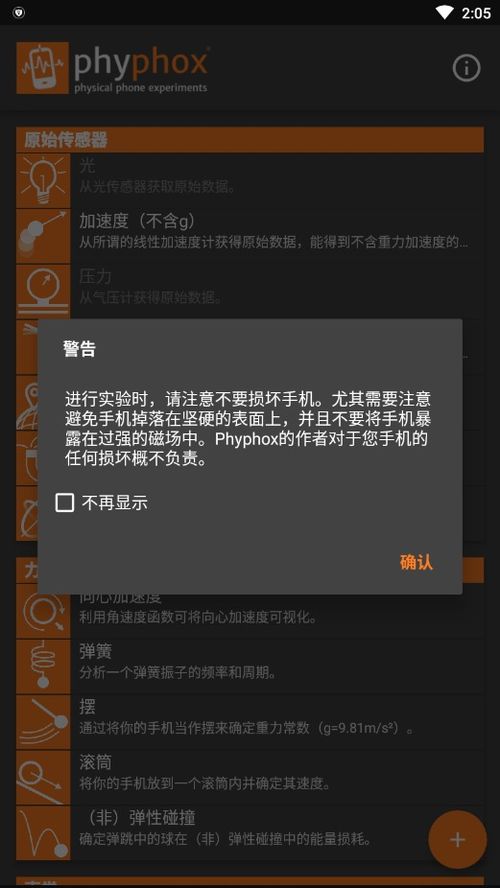Image resolution: width=500 pixels, height=888 pixels.
Task: Check the Wi-Fi status bar icon
Action: (x=445, y=12)
